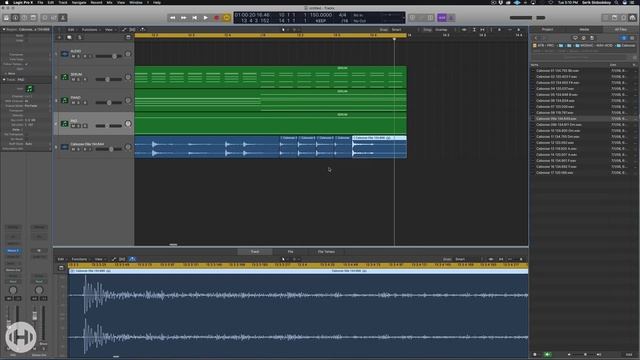
Task: Add a new track with plus button
Action: (x=59, y=38)
